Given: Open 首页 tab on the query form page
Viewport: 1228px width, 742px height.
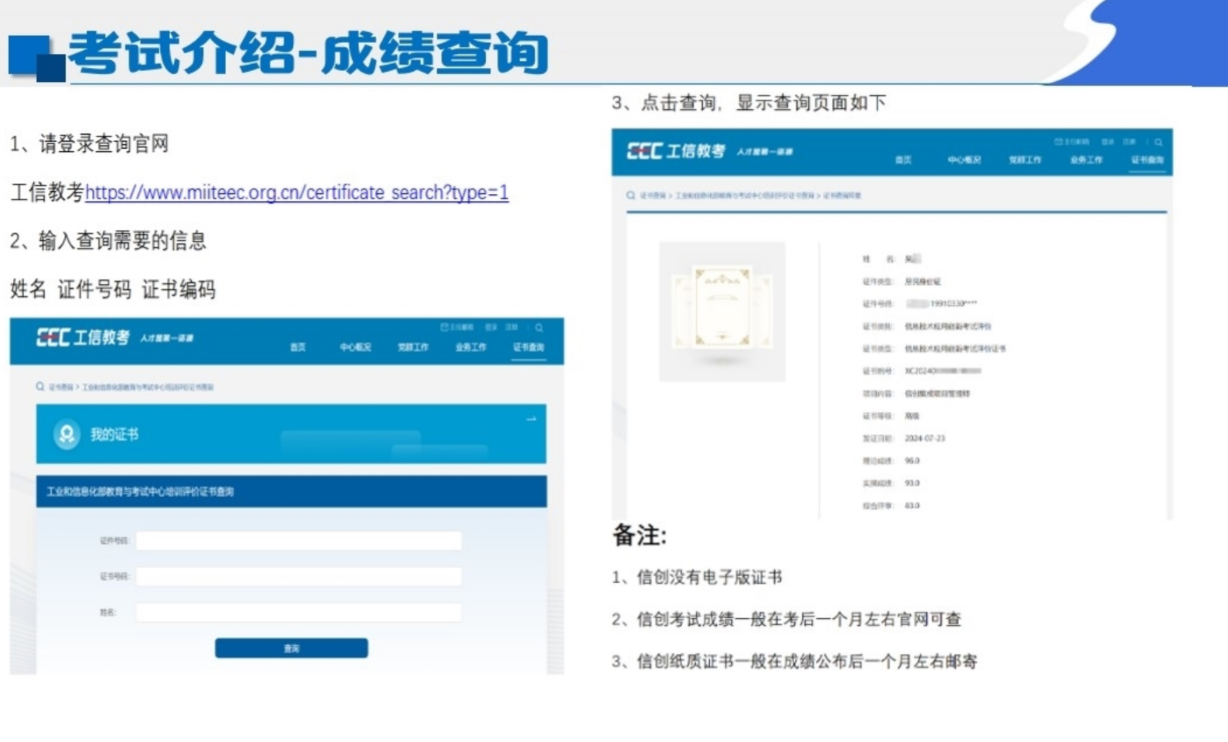Looking at the screenshot, I should pos(298,348).
